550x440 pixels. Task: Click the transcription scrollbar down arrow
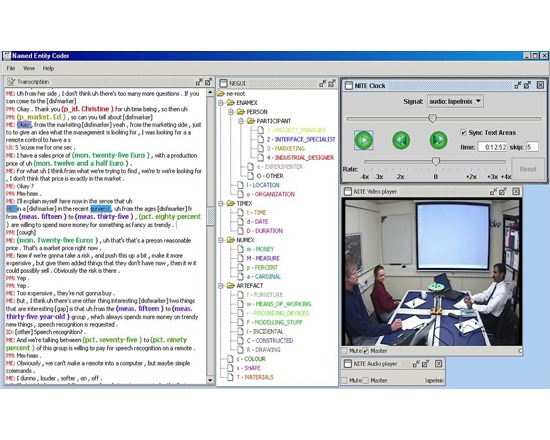point(210,380)
